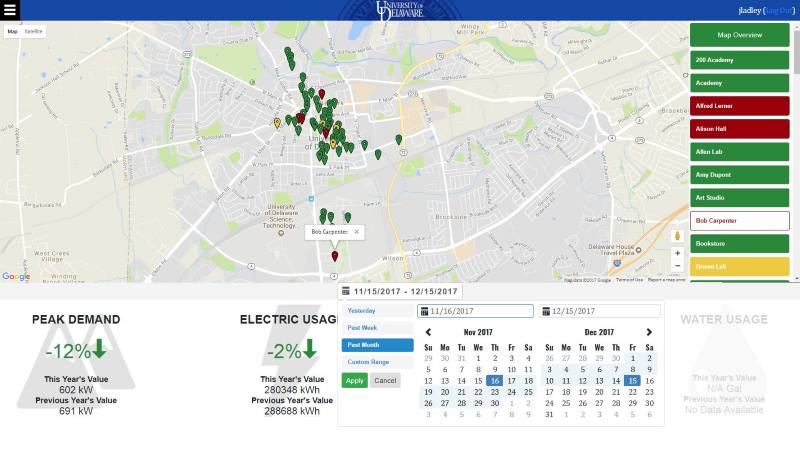The image size is (800, 450).
Task: Pick November 30 in the calendar
Action: point(494,403)
